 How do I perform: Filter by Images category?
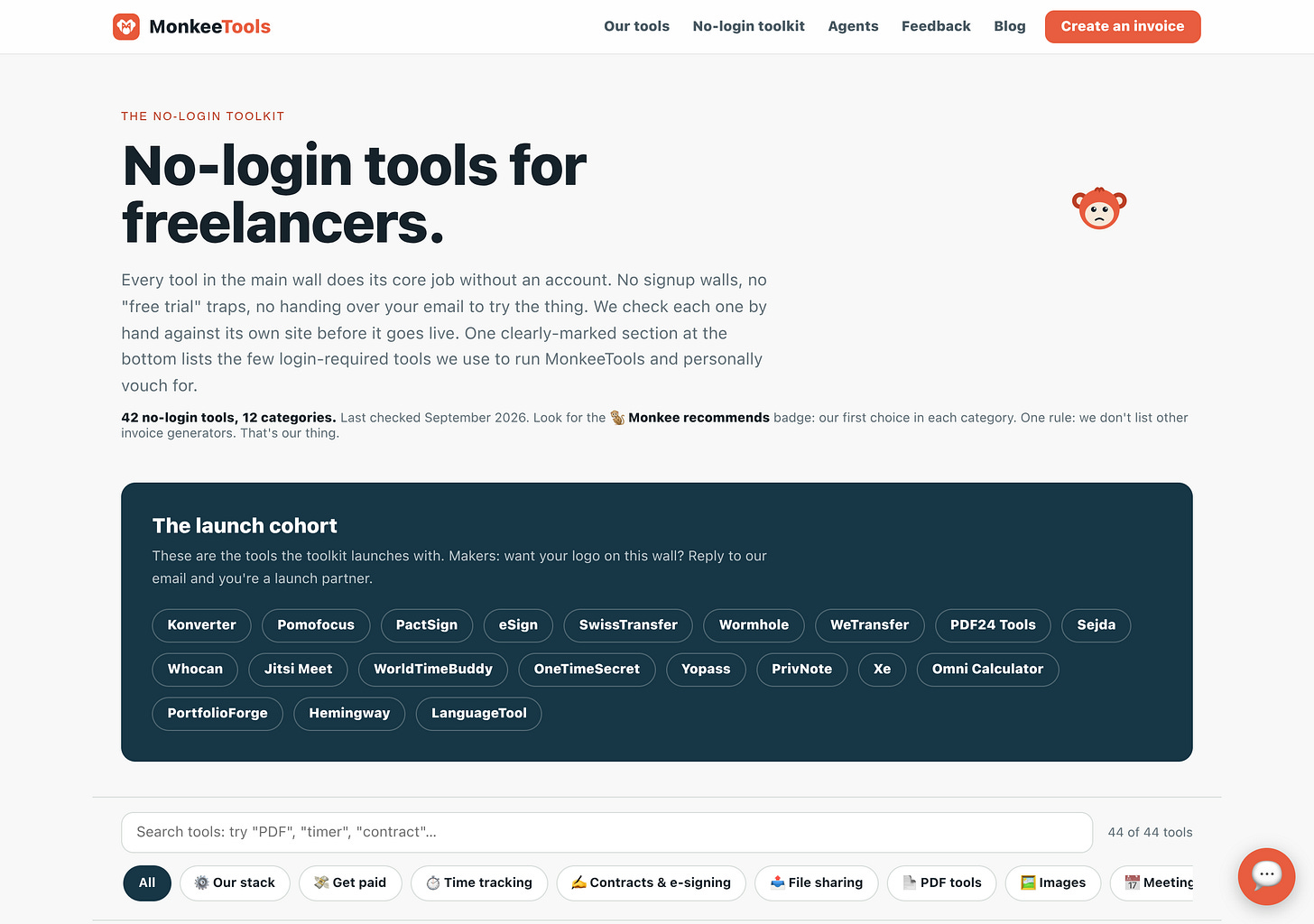(1053, 882)
